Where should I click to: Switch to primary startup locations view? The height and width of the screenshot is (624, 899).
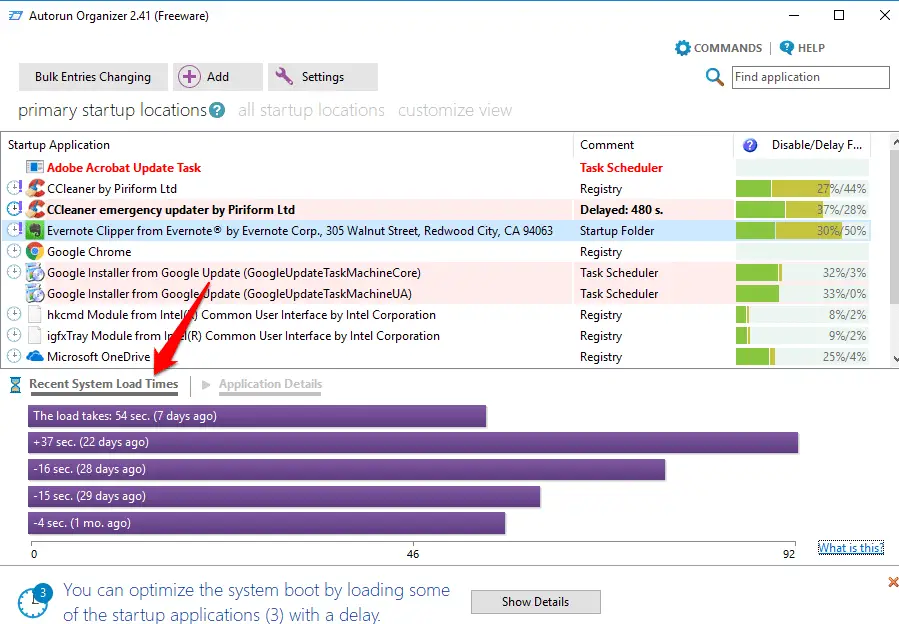112,110
